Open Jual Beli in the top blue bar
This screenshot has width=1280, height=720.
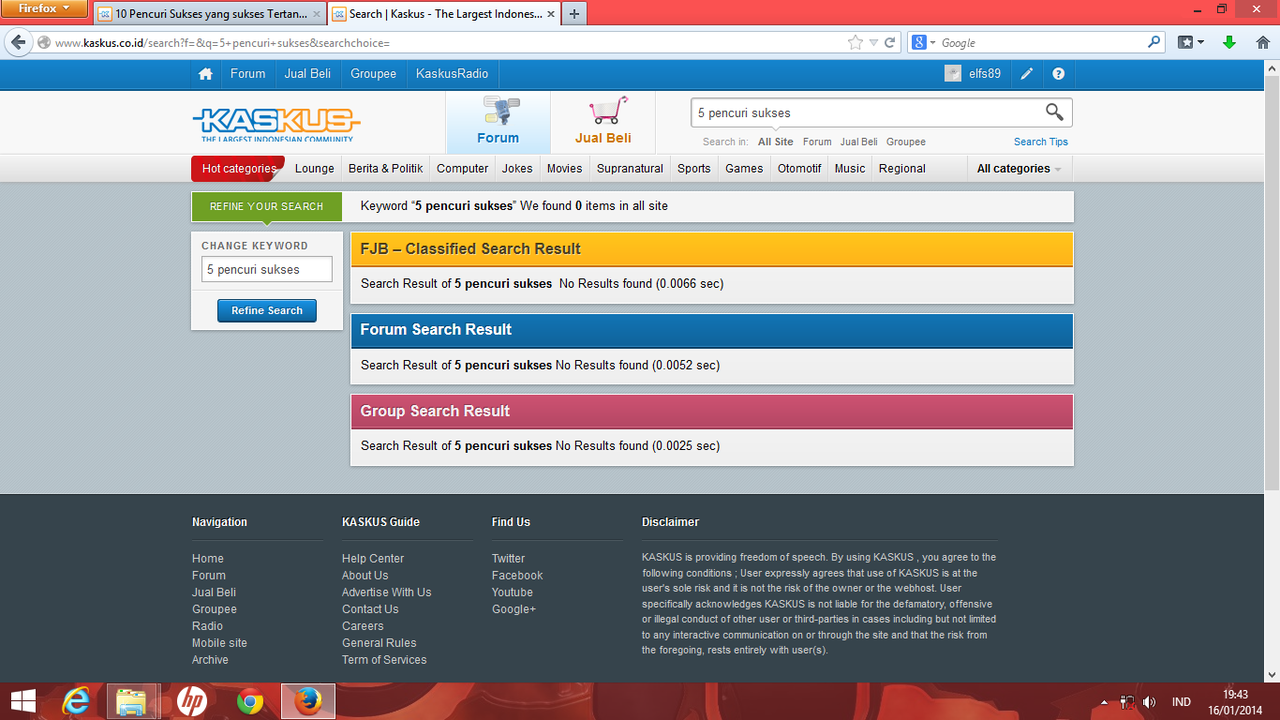[x=308, y=74]
